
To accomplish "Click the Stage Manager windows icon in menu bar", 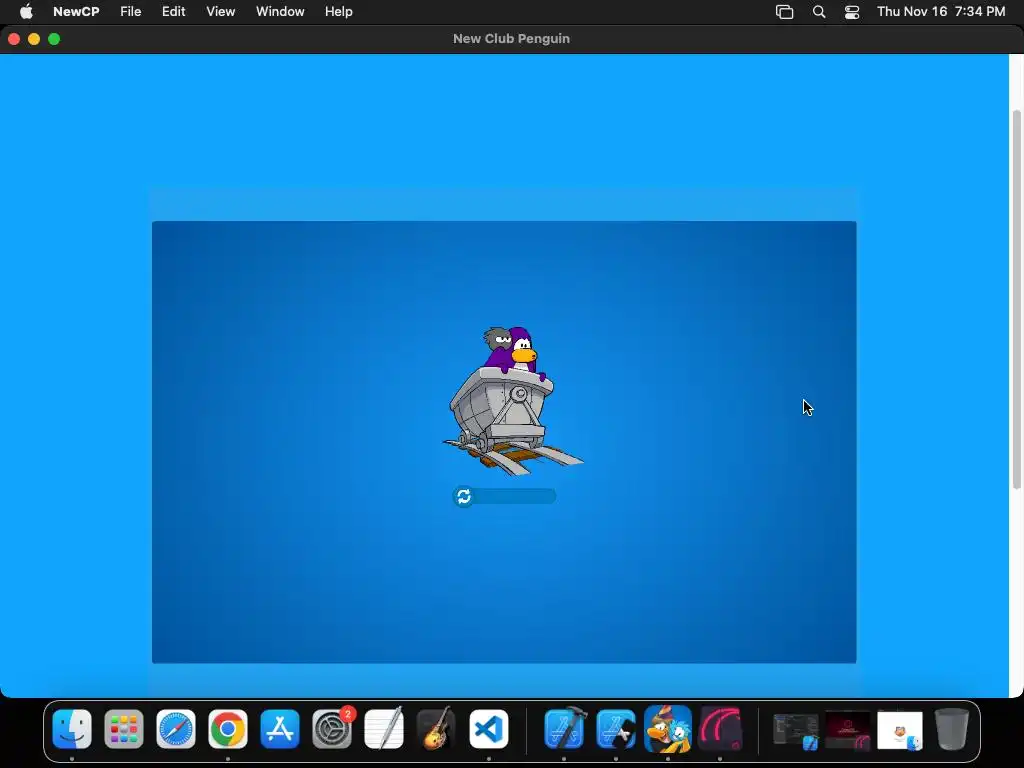I will point(784,12).
